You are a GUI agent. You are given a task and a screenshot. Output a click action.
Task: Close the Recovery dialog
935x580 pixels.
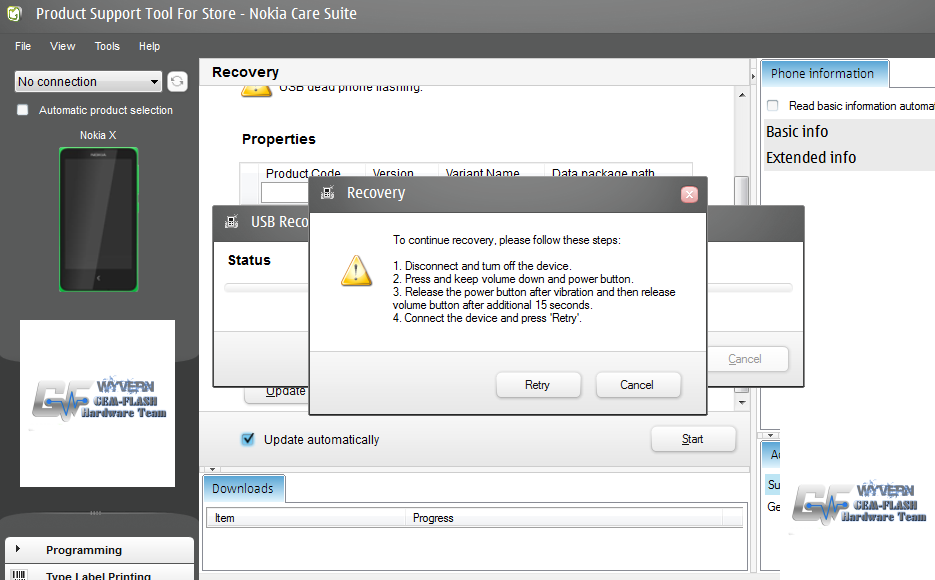689,194
